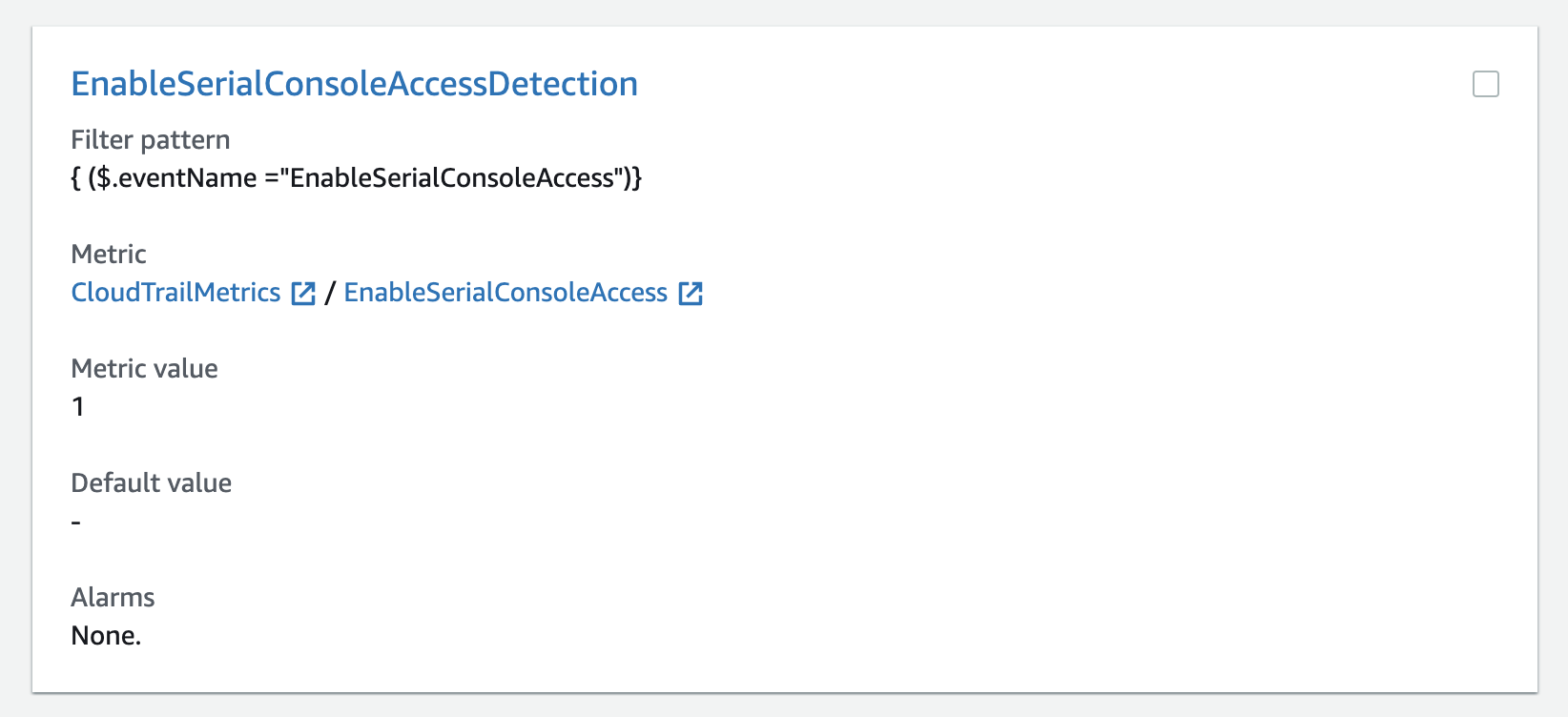The image size is (1568, 717).
Task: Click the pop-out icon after the CloudTrailMetrics namespace link
Action: click(302, 294)
